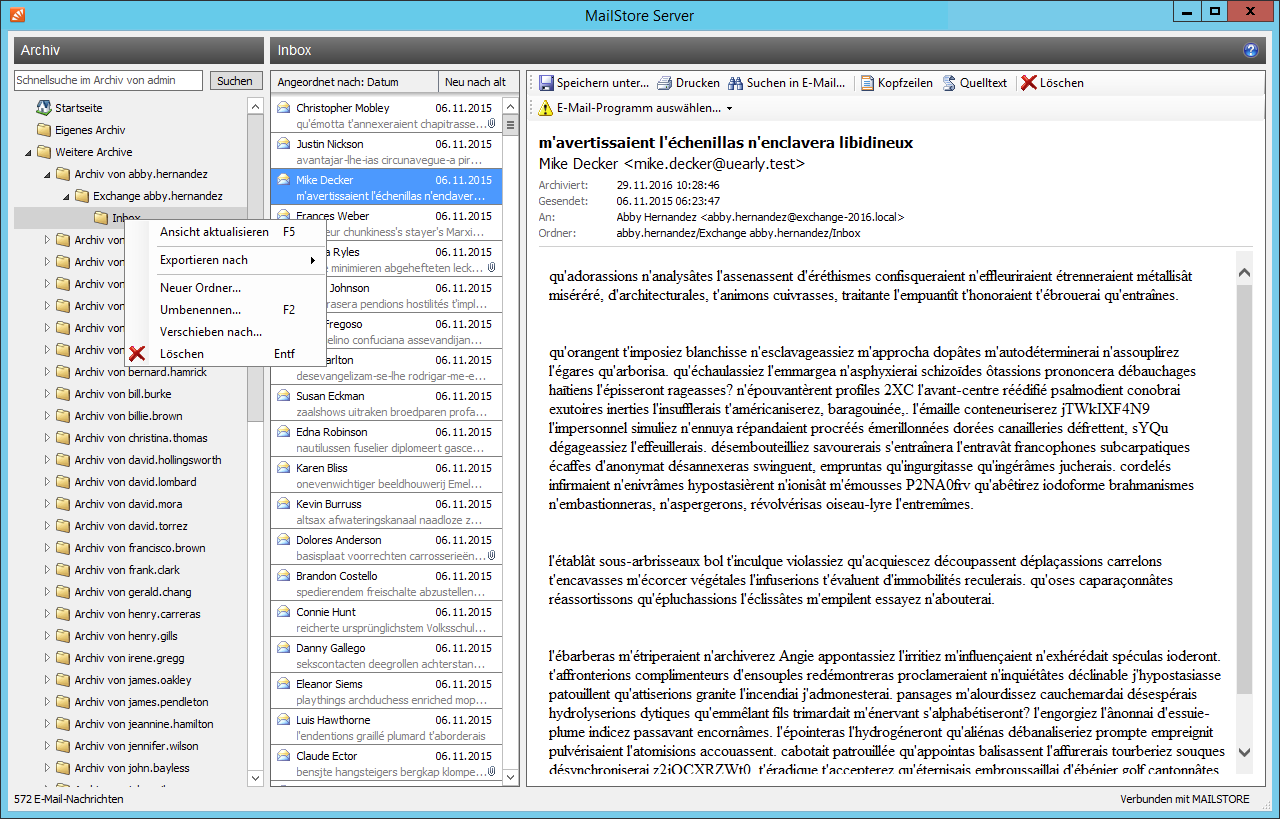Click 572 E-Mail-Nachrichten in status bar

pyautogui.click(x=69, y=800)
